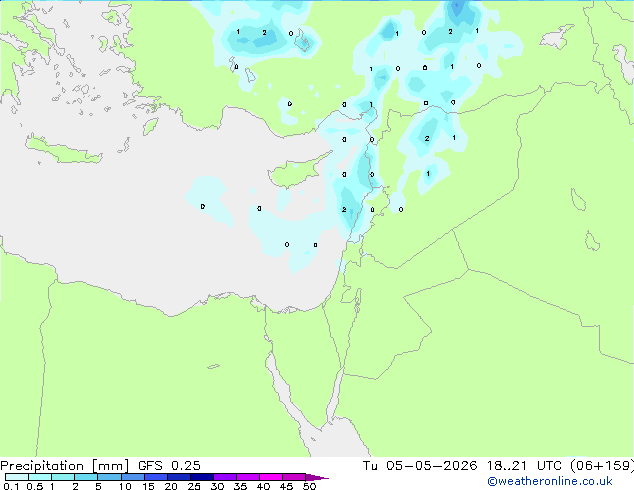Click the legend scale label 50
Screen dimensions: 634x490
[x=309, y=486]
